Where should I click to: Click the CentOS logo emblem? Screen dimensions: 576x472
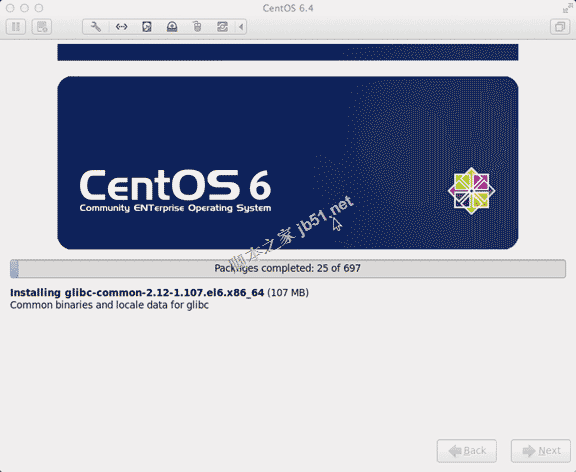pos(471,191)
